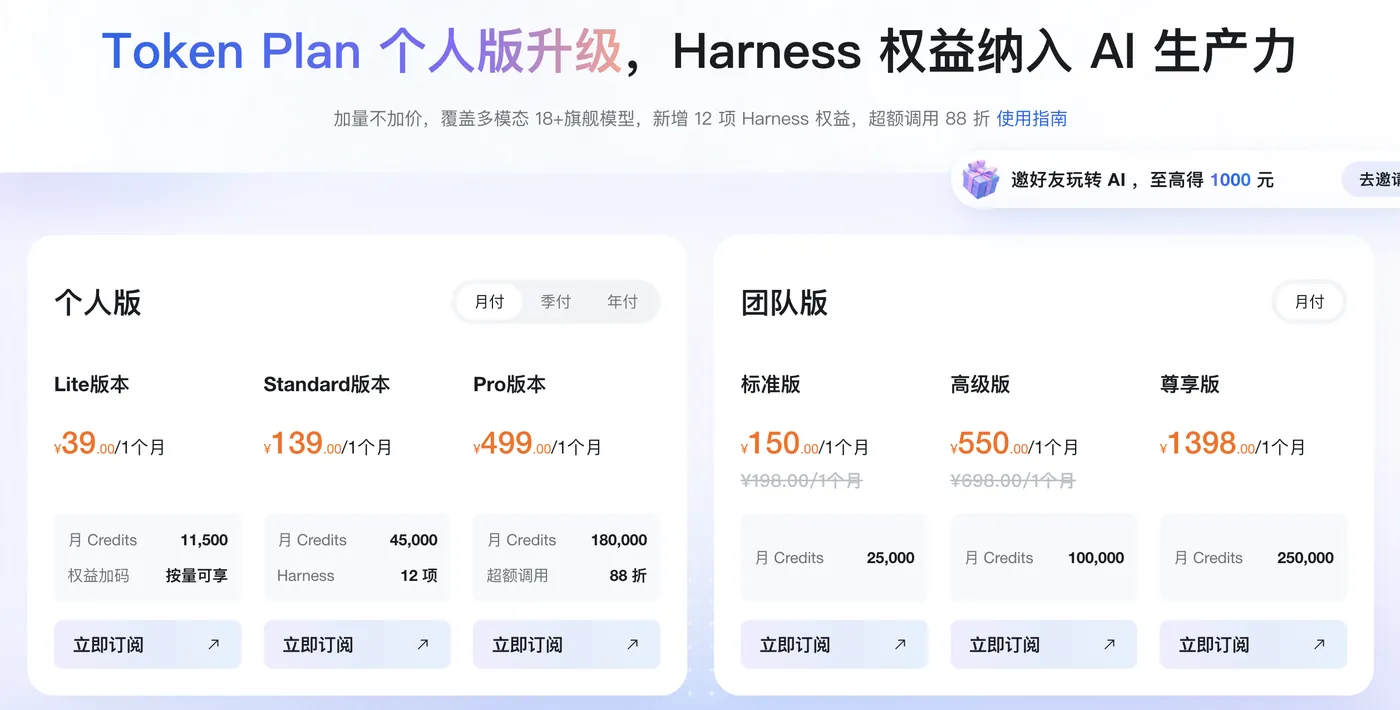1400x710 pixels.
Task: Click the crossed-out ¥698.00 original price
Action: [1012, 481]
